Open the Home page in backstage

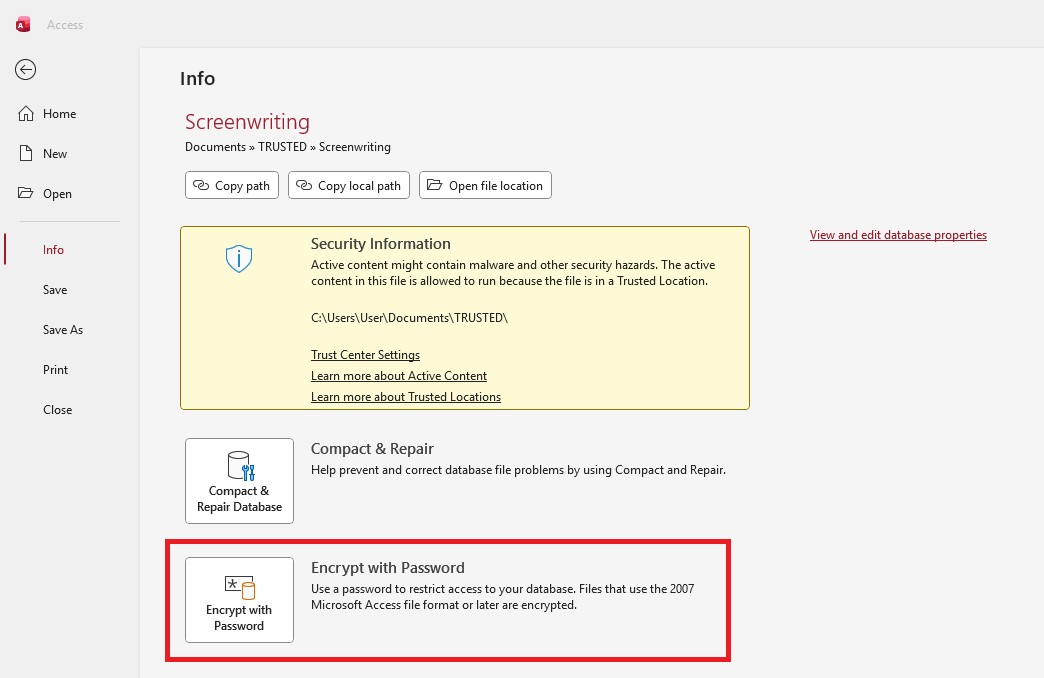(59, 114)
